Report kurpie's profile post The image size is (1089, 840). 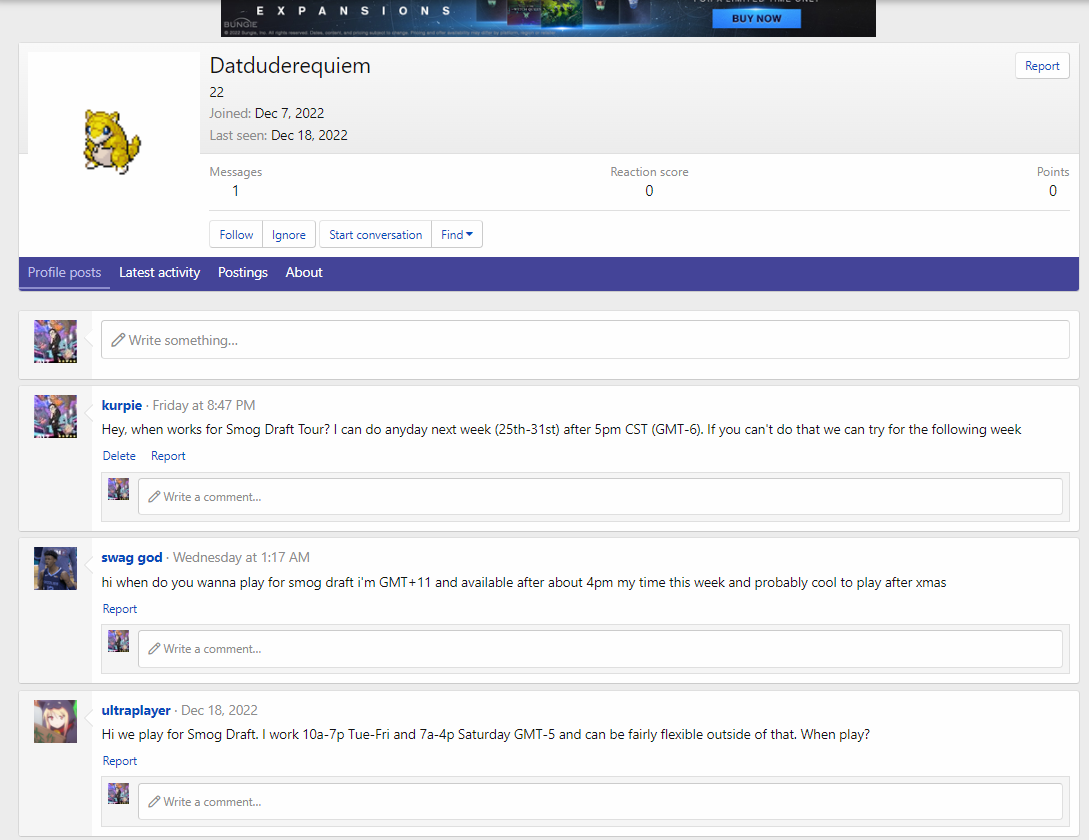[168, 456]
